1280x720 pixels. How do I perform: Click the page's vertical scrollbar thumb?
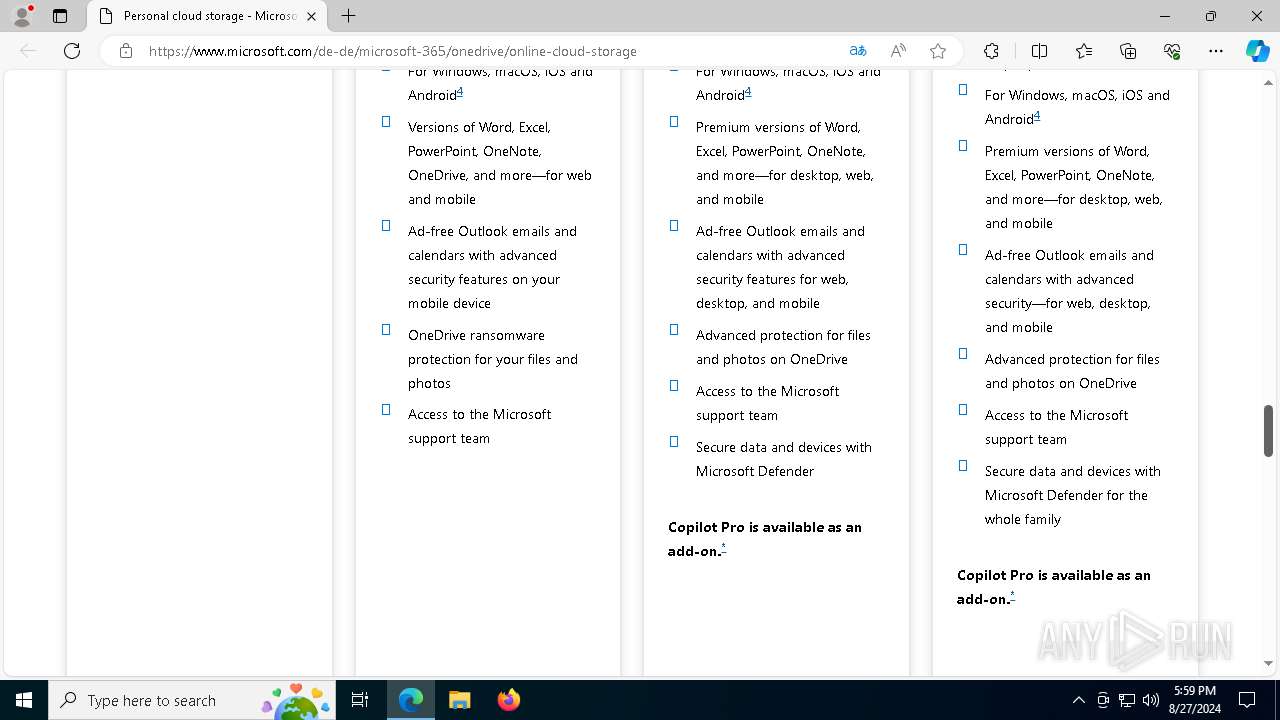(x=1268, y=430)
